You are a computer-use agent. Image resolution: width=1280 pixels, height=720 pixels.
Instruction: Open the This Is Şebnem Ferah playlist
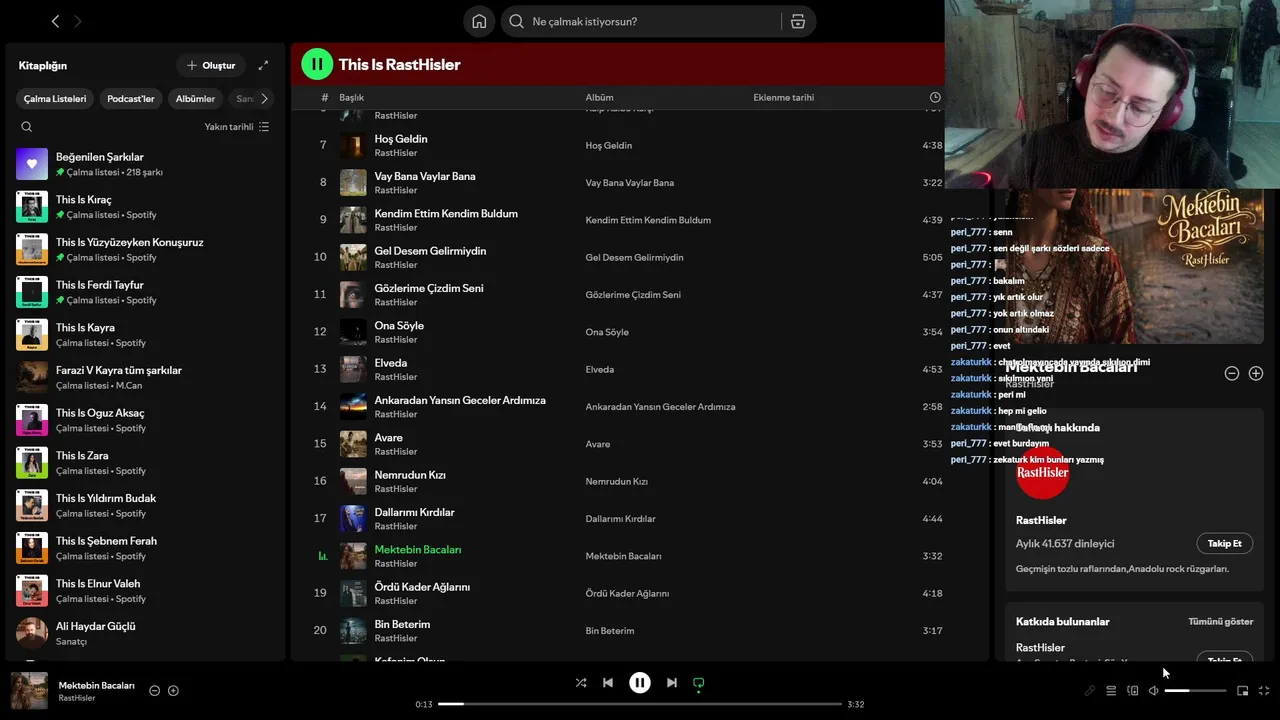[x=145, y=548]
